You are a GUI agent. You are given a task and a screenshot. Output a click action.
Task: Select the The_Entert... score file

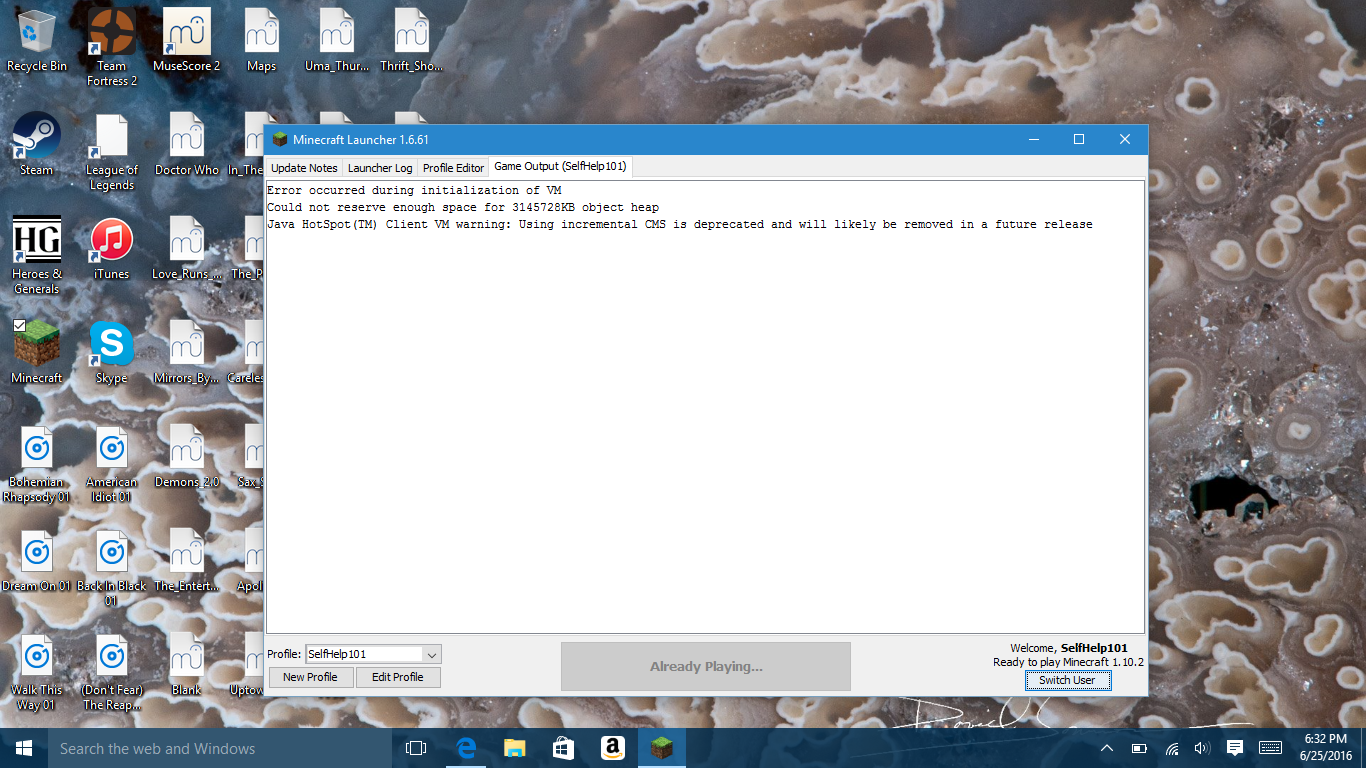click(x=187, y=561)
